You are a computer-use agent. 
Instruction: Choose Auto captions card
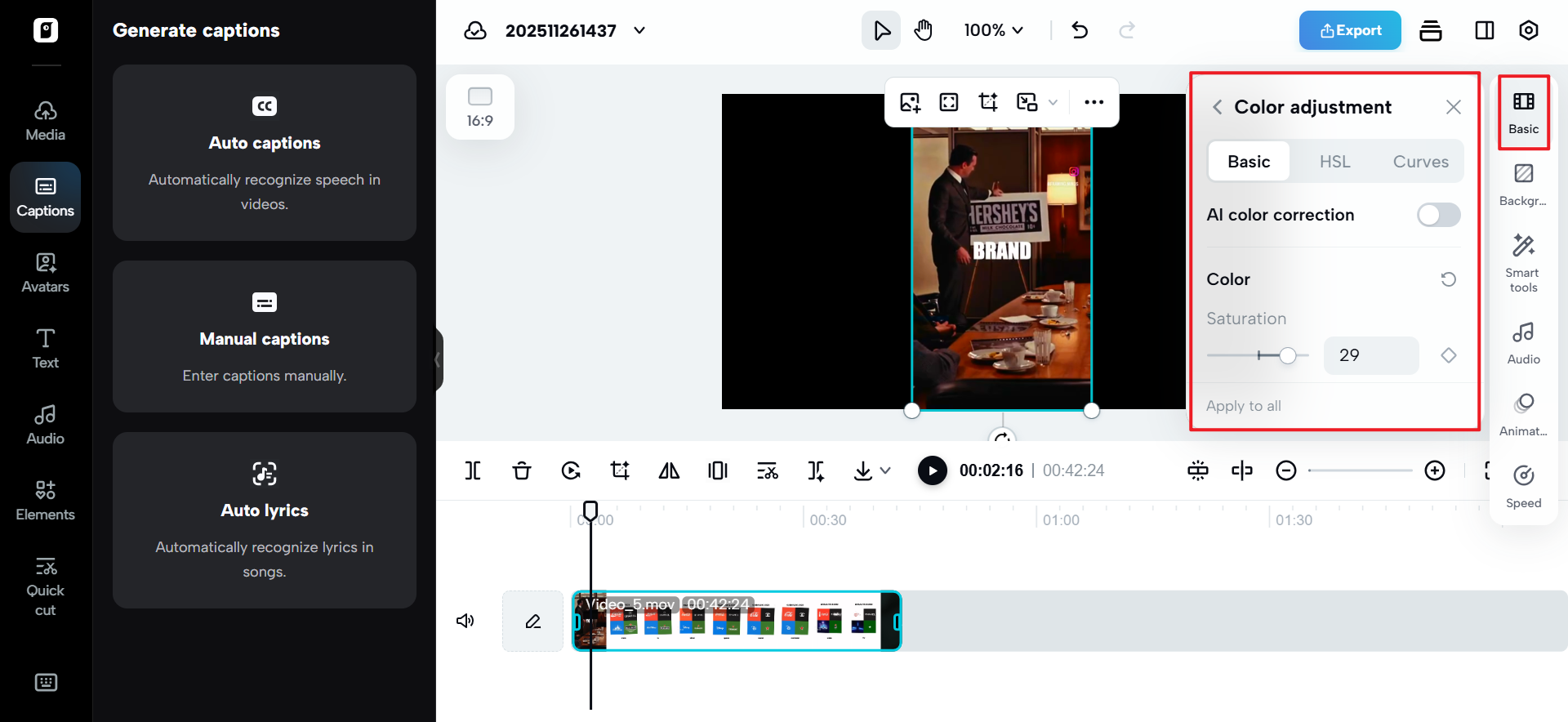[x=265, y=153]
